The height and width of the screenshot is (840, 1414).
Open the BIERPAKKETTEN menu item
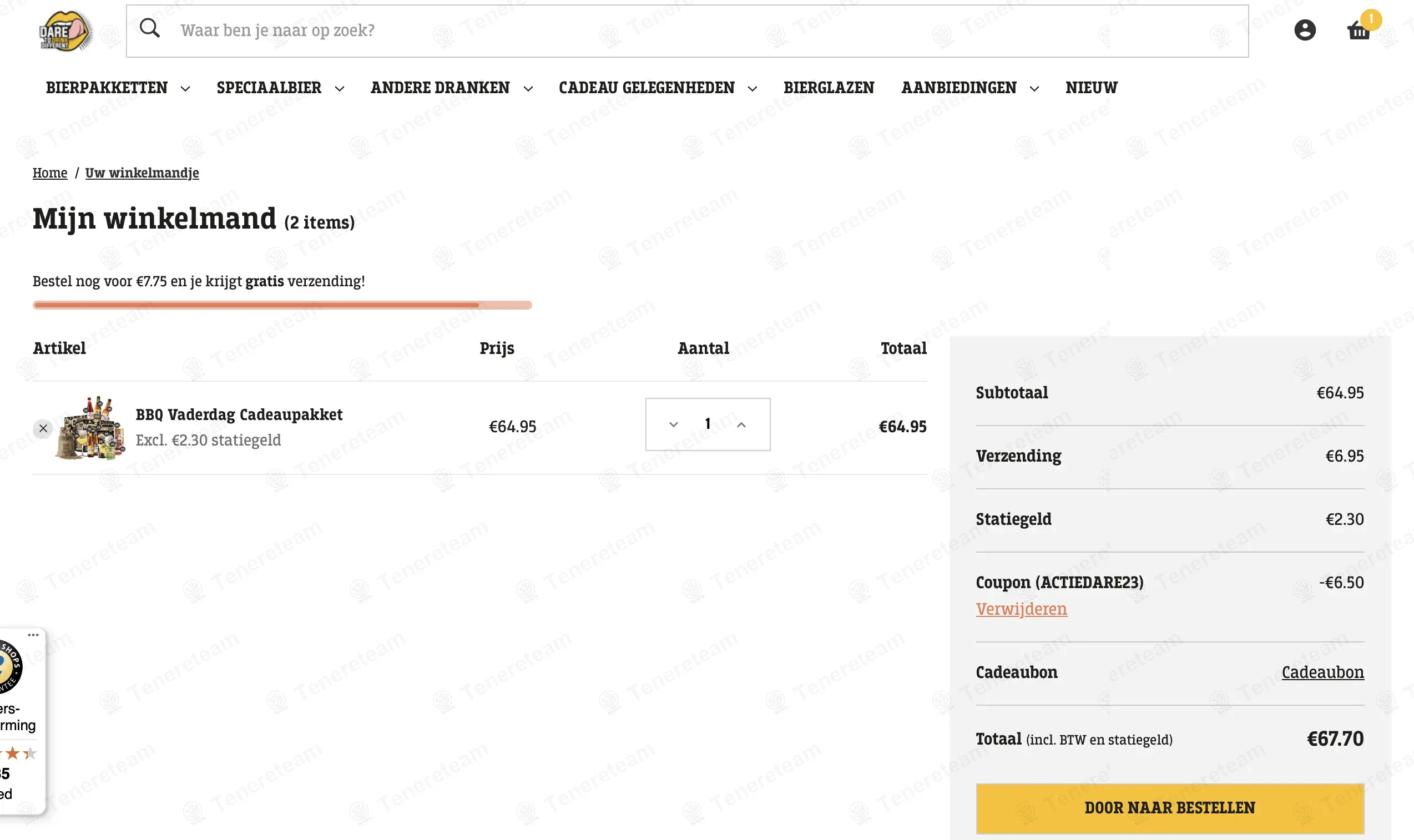tap(107, 88)
